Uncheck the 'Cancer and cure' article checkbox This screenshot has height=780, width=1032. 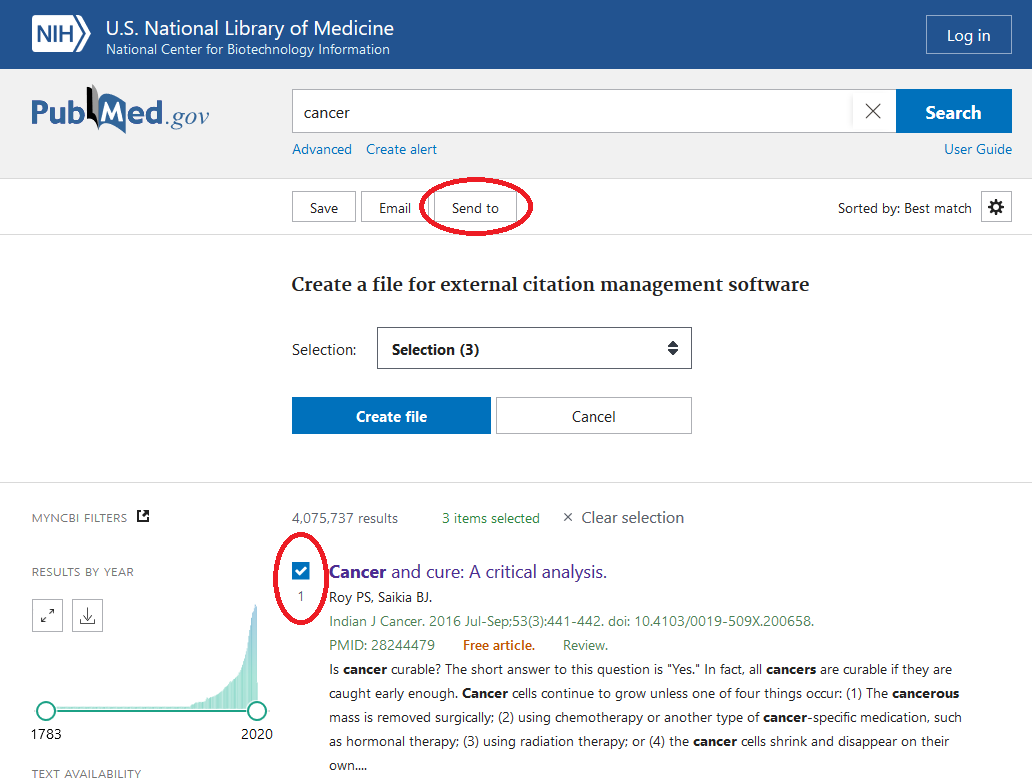click(300, 571)
